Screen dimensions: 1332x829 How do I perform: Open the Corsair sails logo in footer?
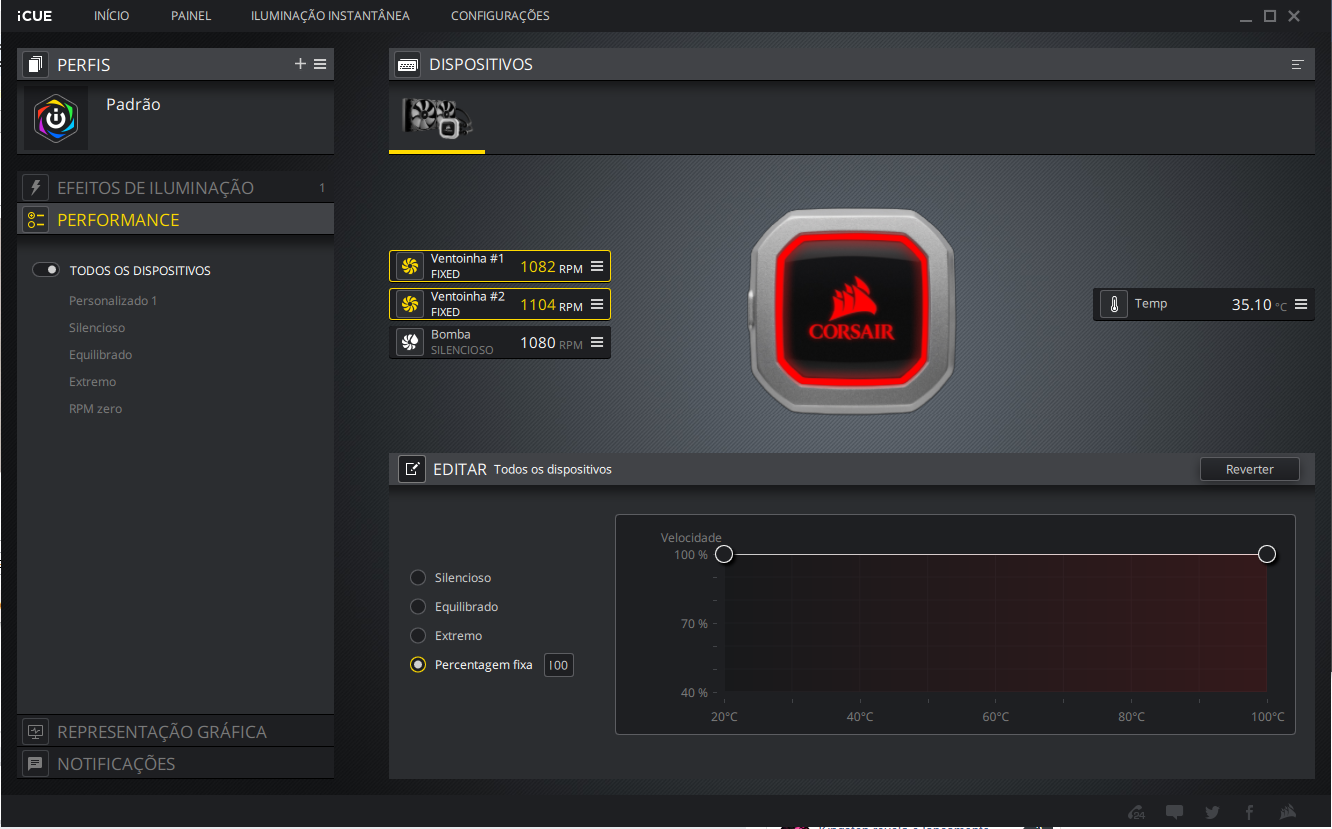1289,812
